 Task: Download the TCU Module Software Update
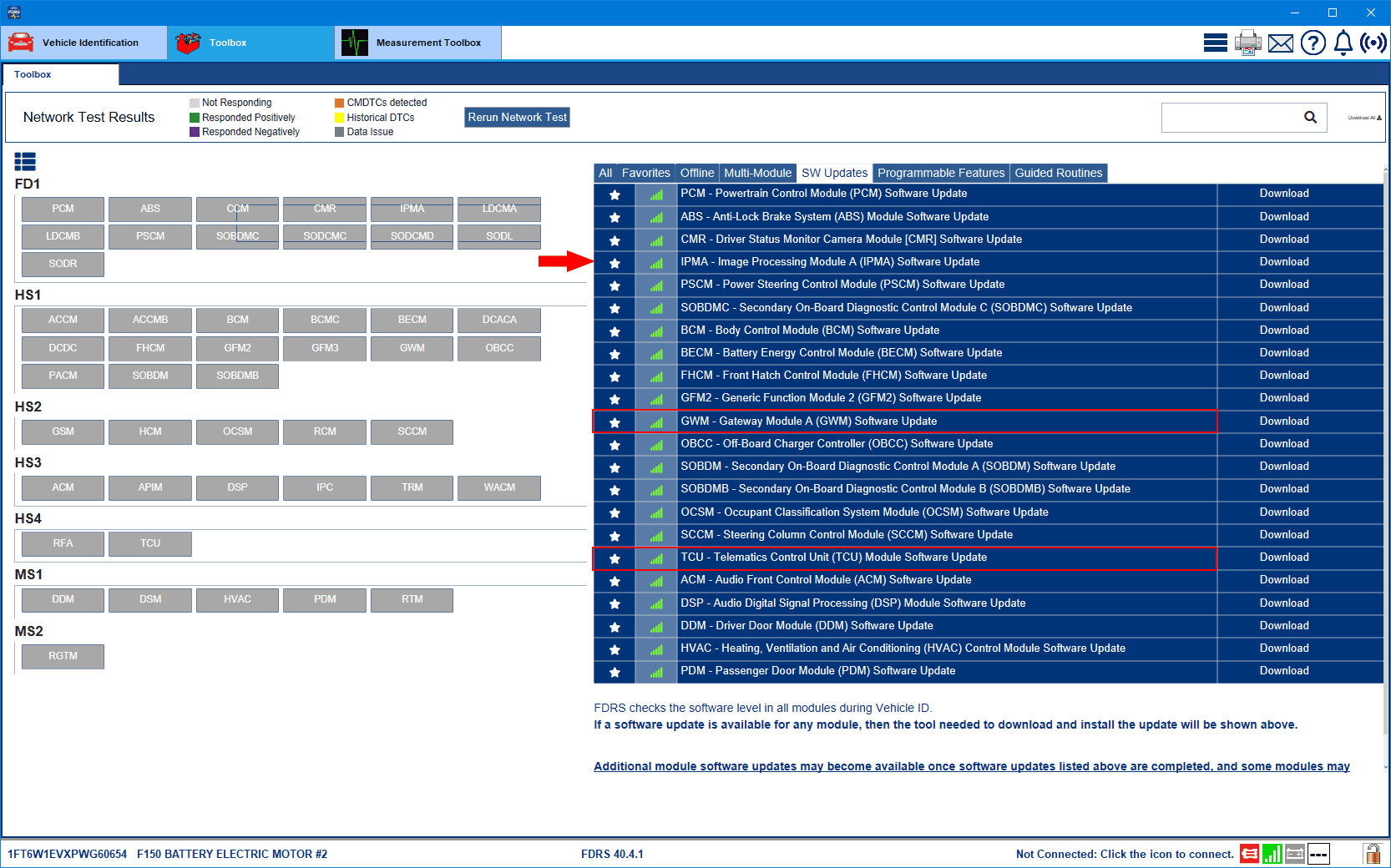click(x=1284, y=558)
